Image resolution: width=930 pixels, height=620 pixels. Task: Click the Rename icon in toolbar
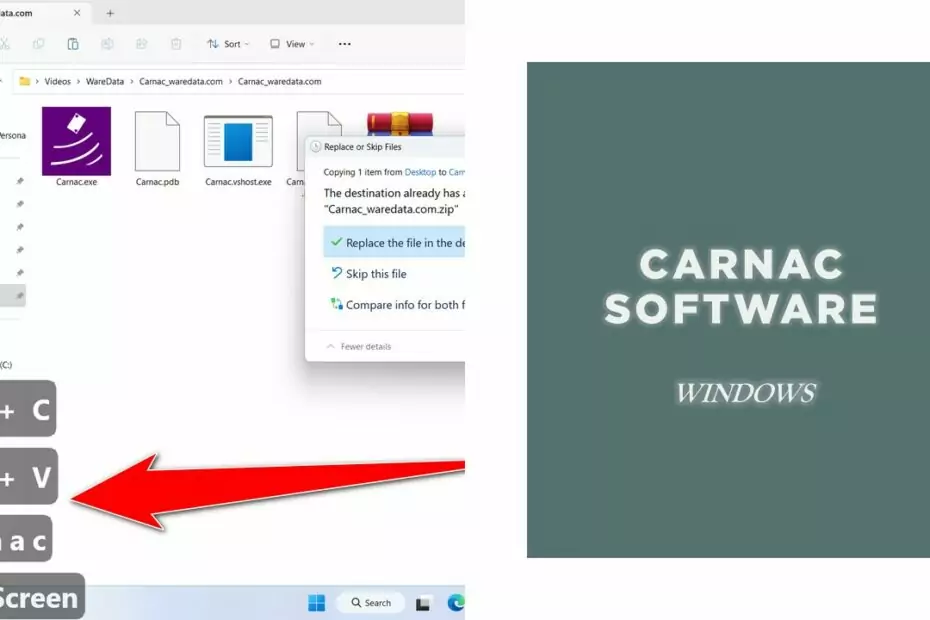pyautogui.click(x=107, y=44)
